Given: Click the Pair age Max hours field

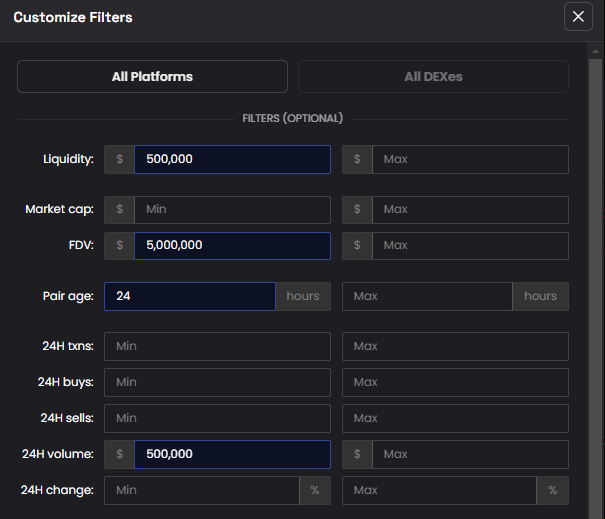Looking at the screenshot, I should click(x=427, y=296).
